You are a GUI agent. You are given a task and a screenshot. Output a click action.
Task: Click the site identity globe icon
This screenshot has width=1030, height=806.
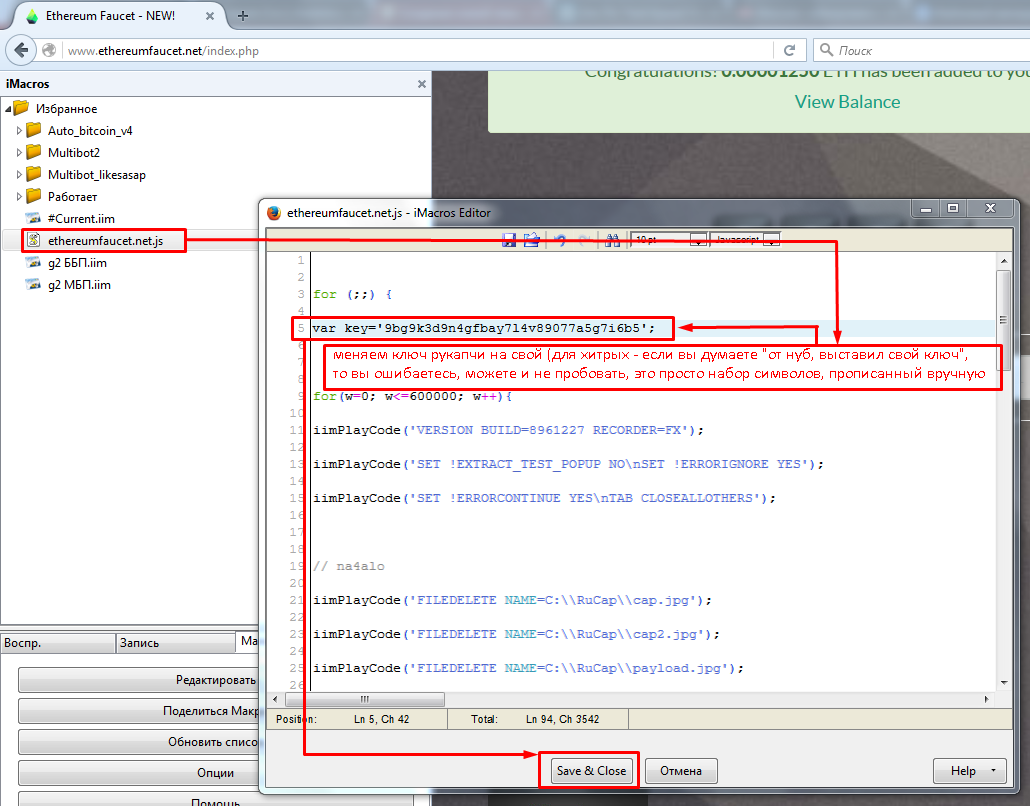[x=49, y=51]
